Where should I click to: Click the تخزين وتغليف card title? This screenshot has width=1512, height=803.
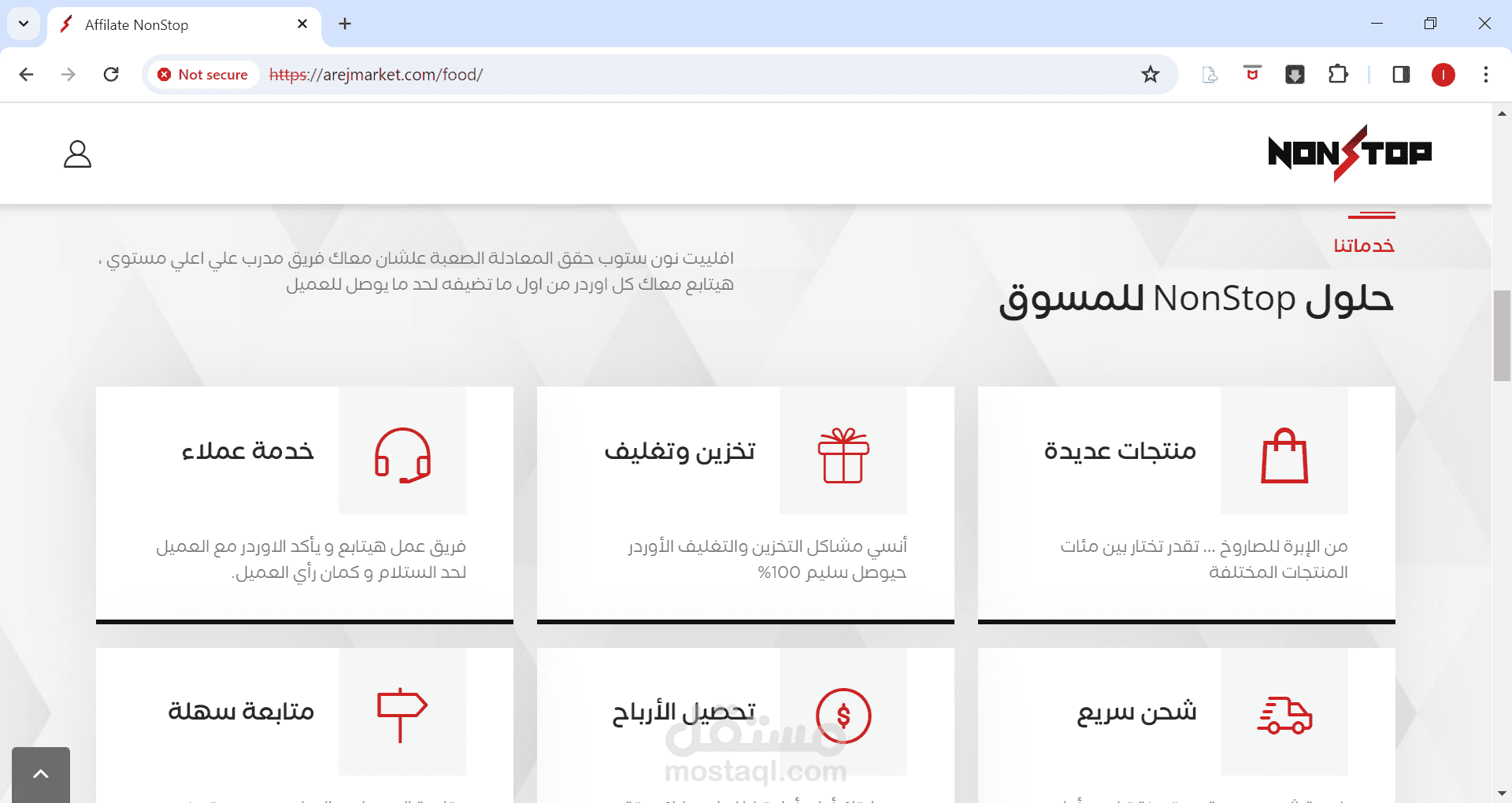click(680, 451)
